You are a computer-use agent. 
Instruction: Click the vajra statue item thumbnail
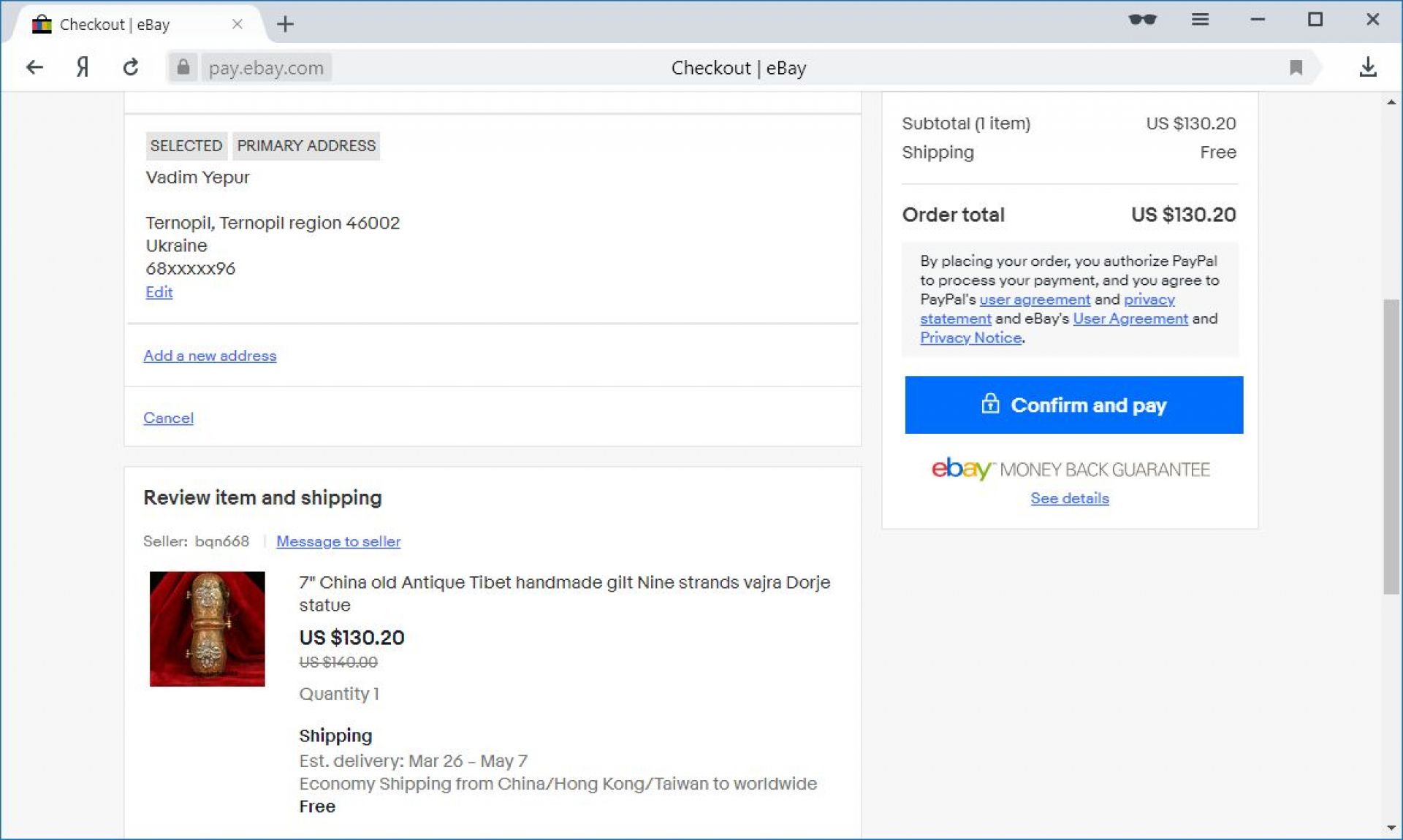(207, 629)
